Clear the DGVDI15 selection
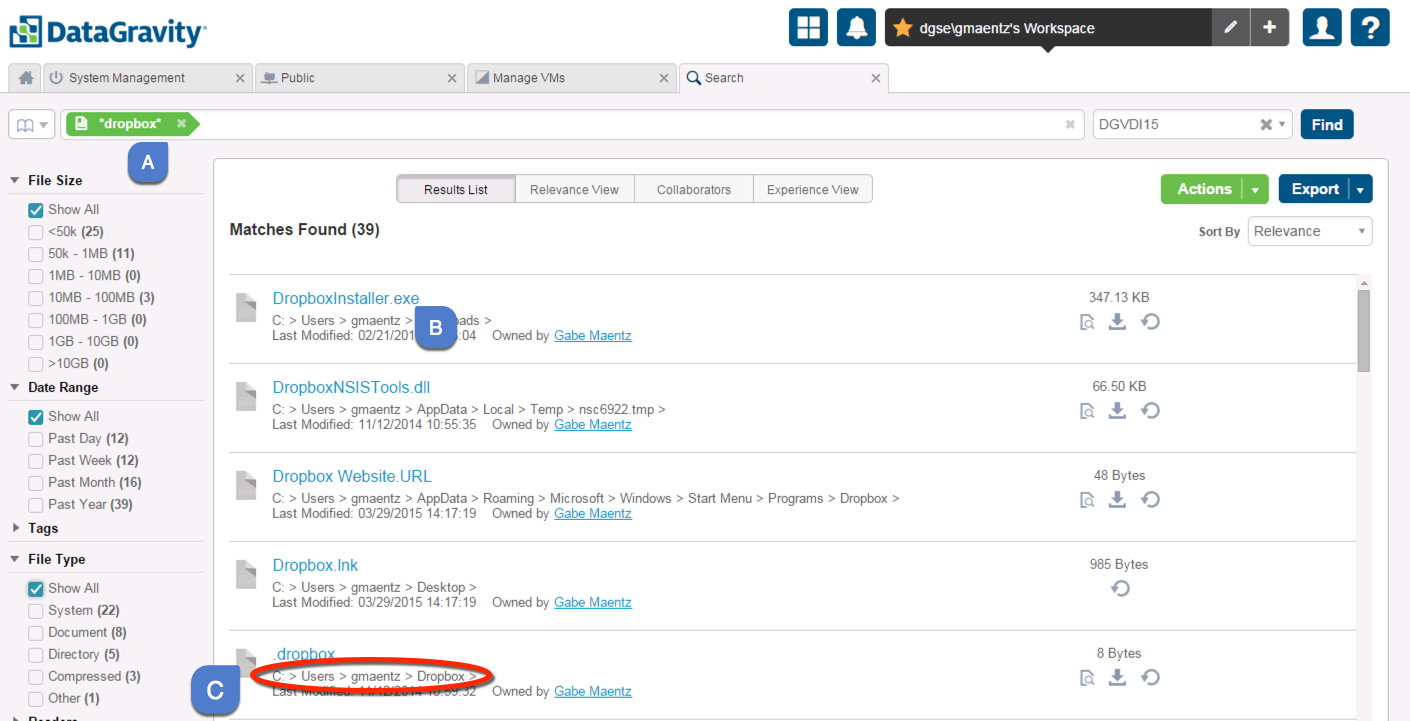 click(1265, 125)
